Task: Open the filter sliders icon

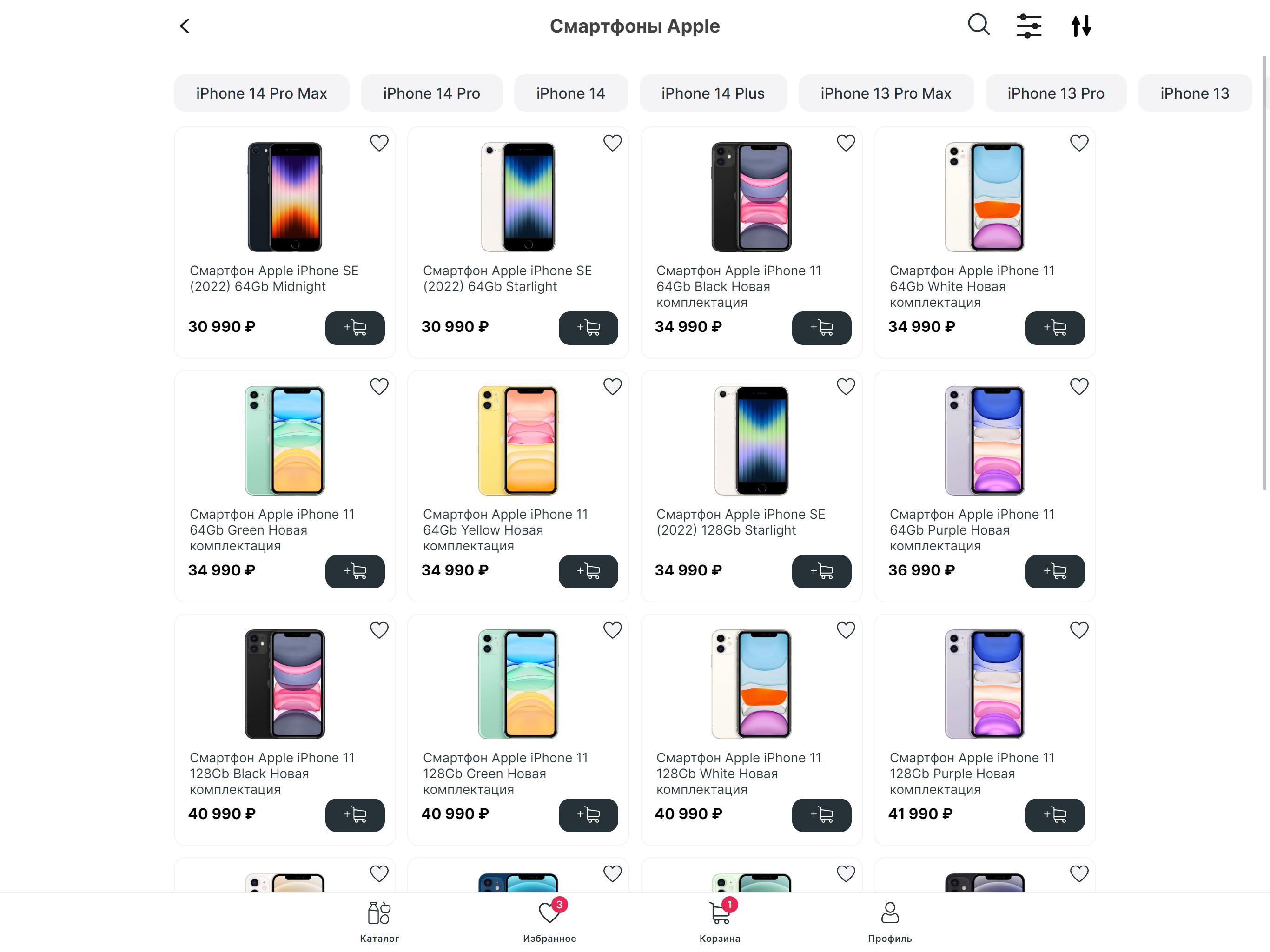Action: 1029,26
